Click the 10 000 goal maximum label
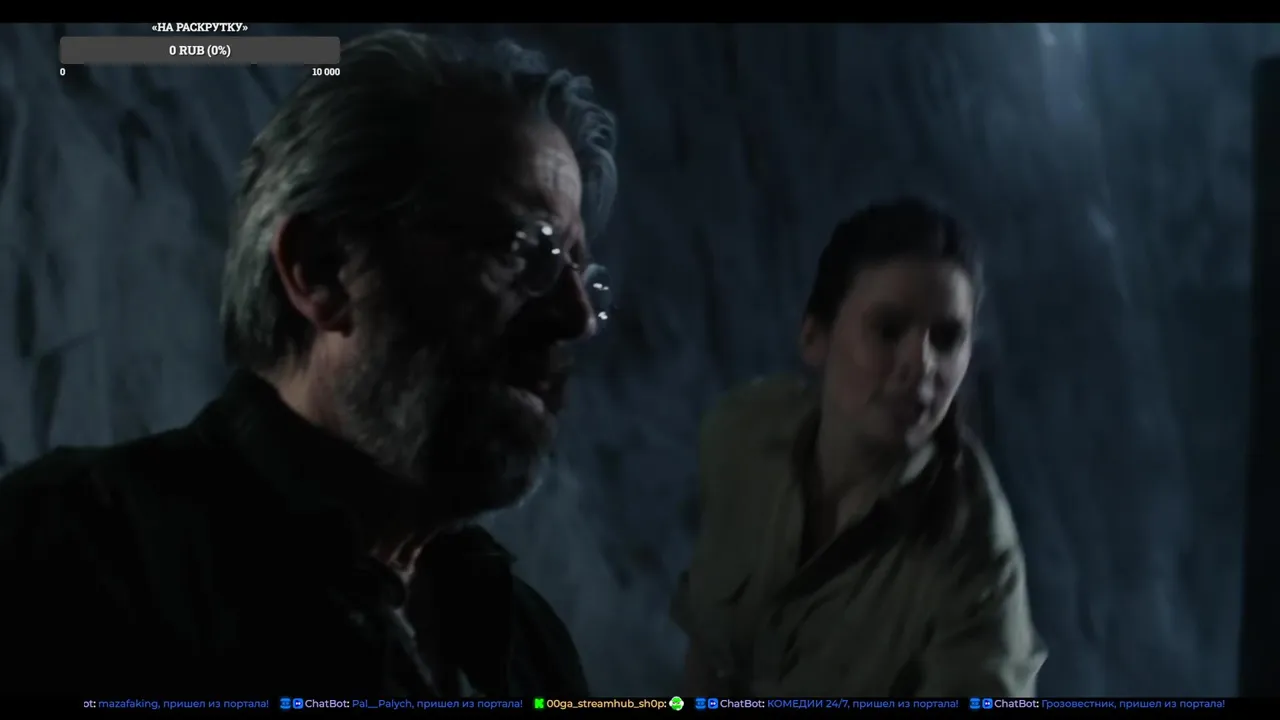The width and height of the screenshot is (1280, 720). coord(325,72)
